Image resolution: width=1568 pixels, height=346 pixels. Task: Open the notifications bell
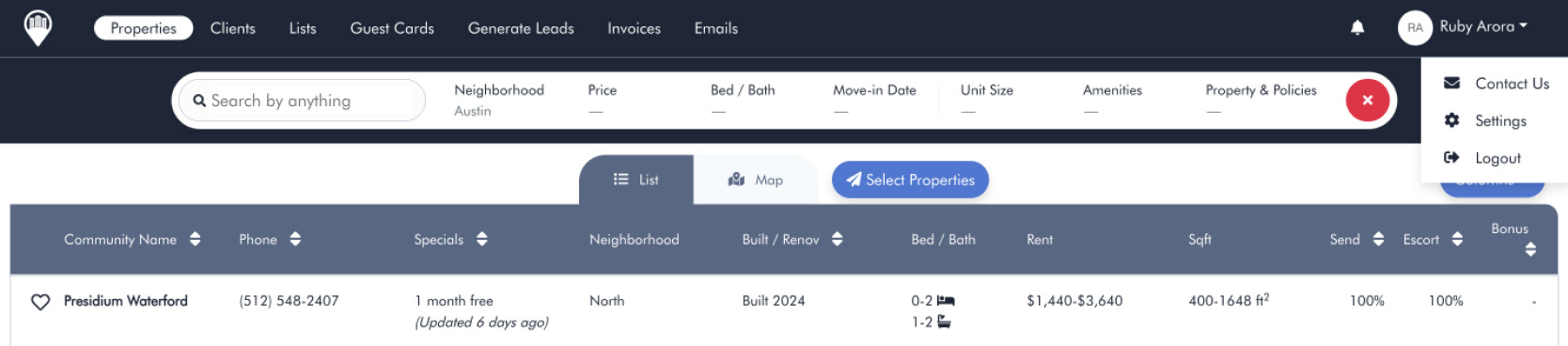tap(1357, 28)
